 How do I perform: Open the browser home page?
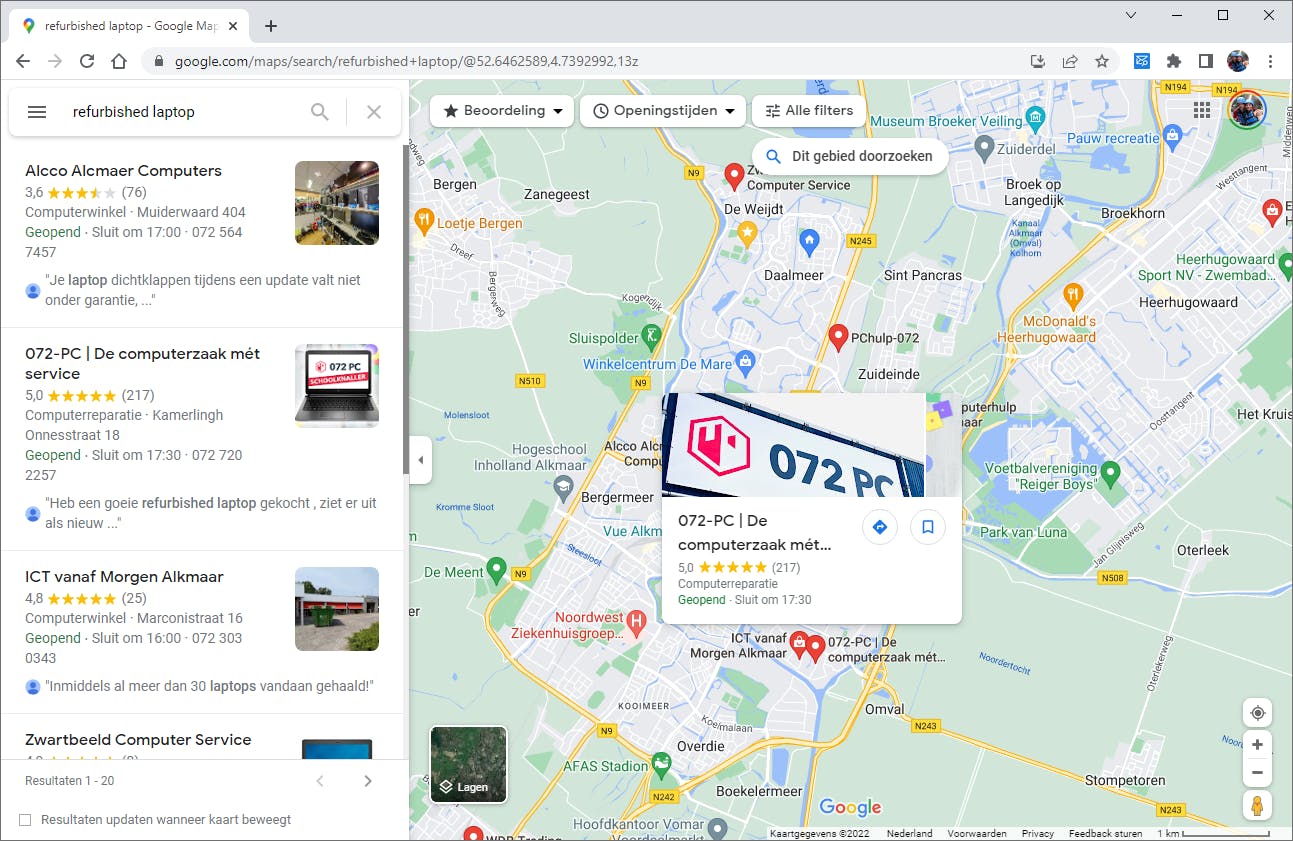tap(119, 61)
